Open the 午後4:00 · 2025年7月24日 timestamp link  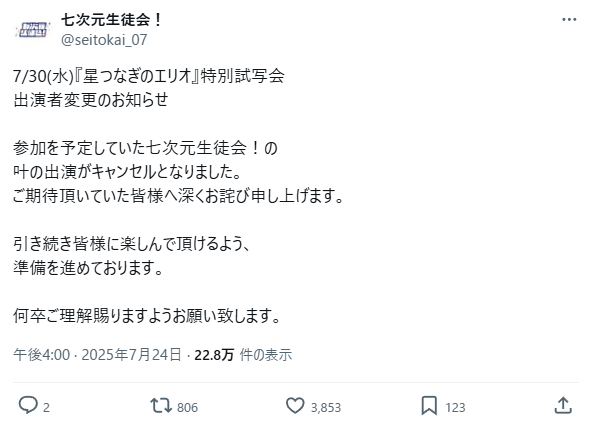tap(97, 355)
